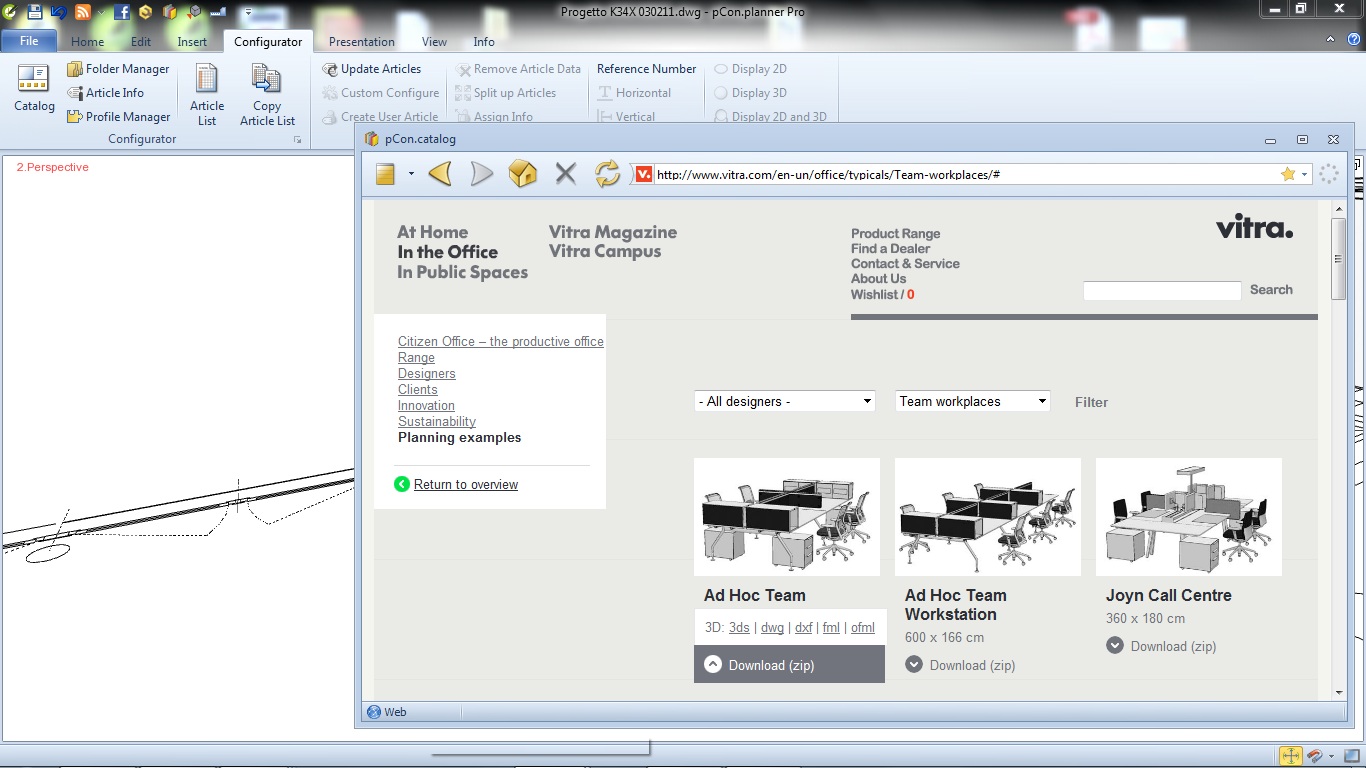Open Find a Dealer link
This screenshot has height=768, width=1366.
(890, 249)
